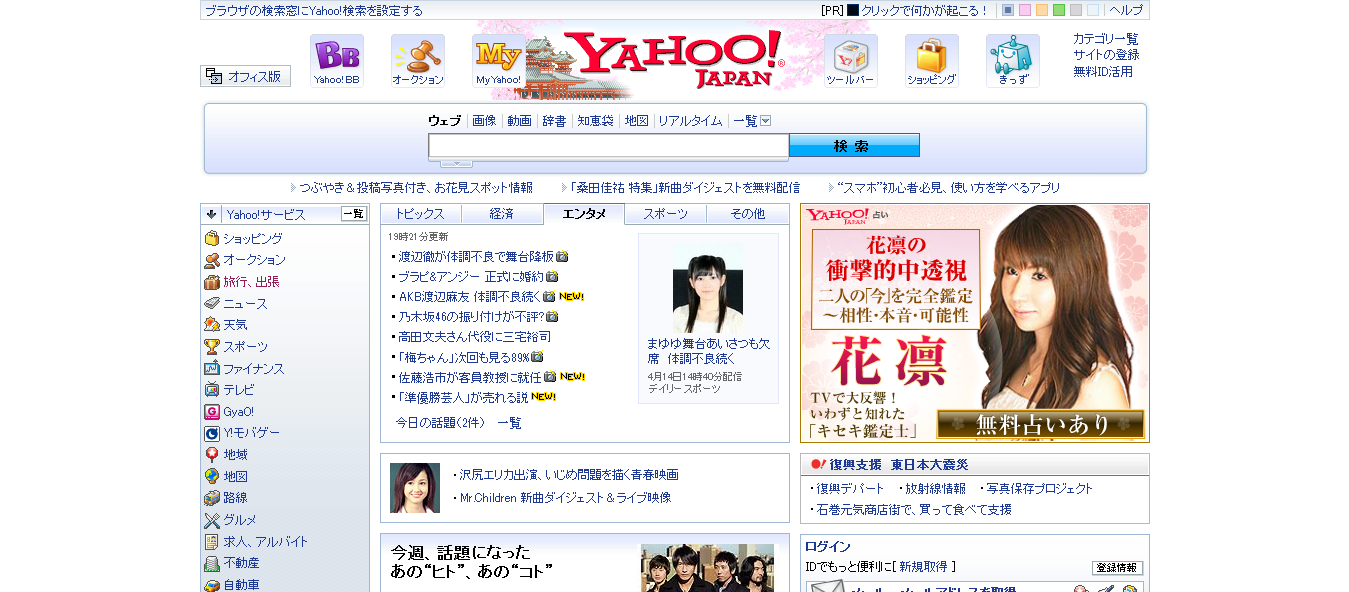The width and height of the screenshot is (1349, 592).
Task: Select the green theme swatch
Action: point(1059,10)
